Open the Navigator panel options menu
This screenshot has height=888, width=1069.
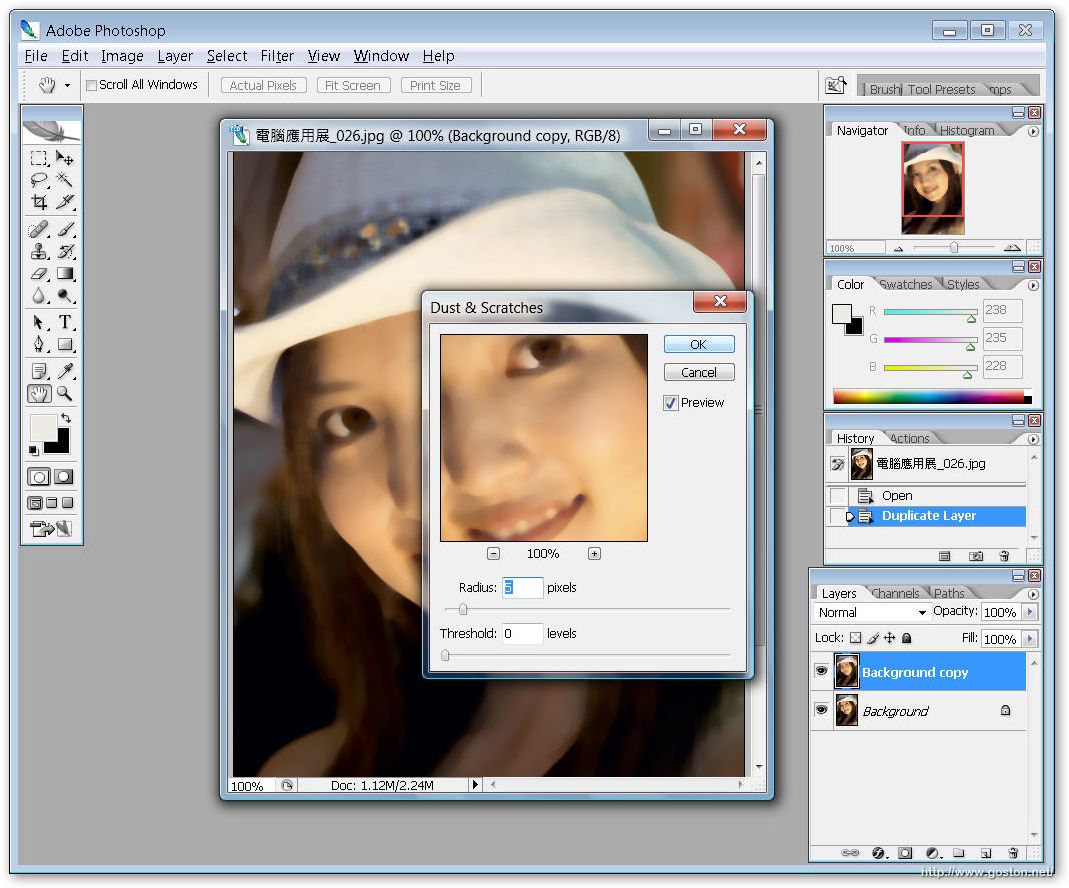(1034, 132)
